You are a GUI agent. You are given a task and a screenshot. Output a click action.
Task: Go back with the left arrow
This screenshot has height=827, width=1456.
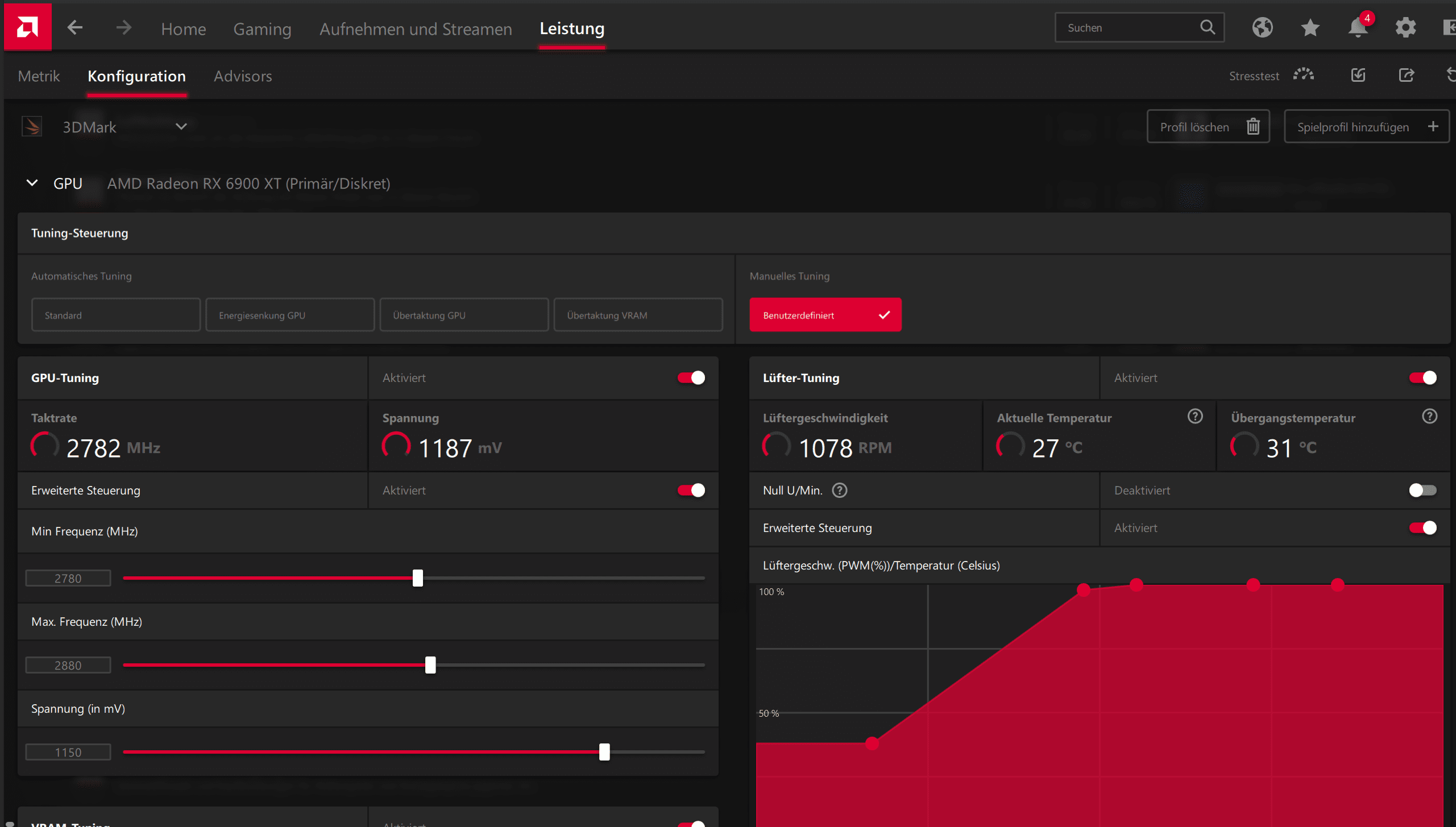(x=75, y=27)
